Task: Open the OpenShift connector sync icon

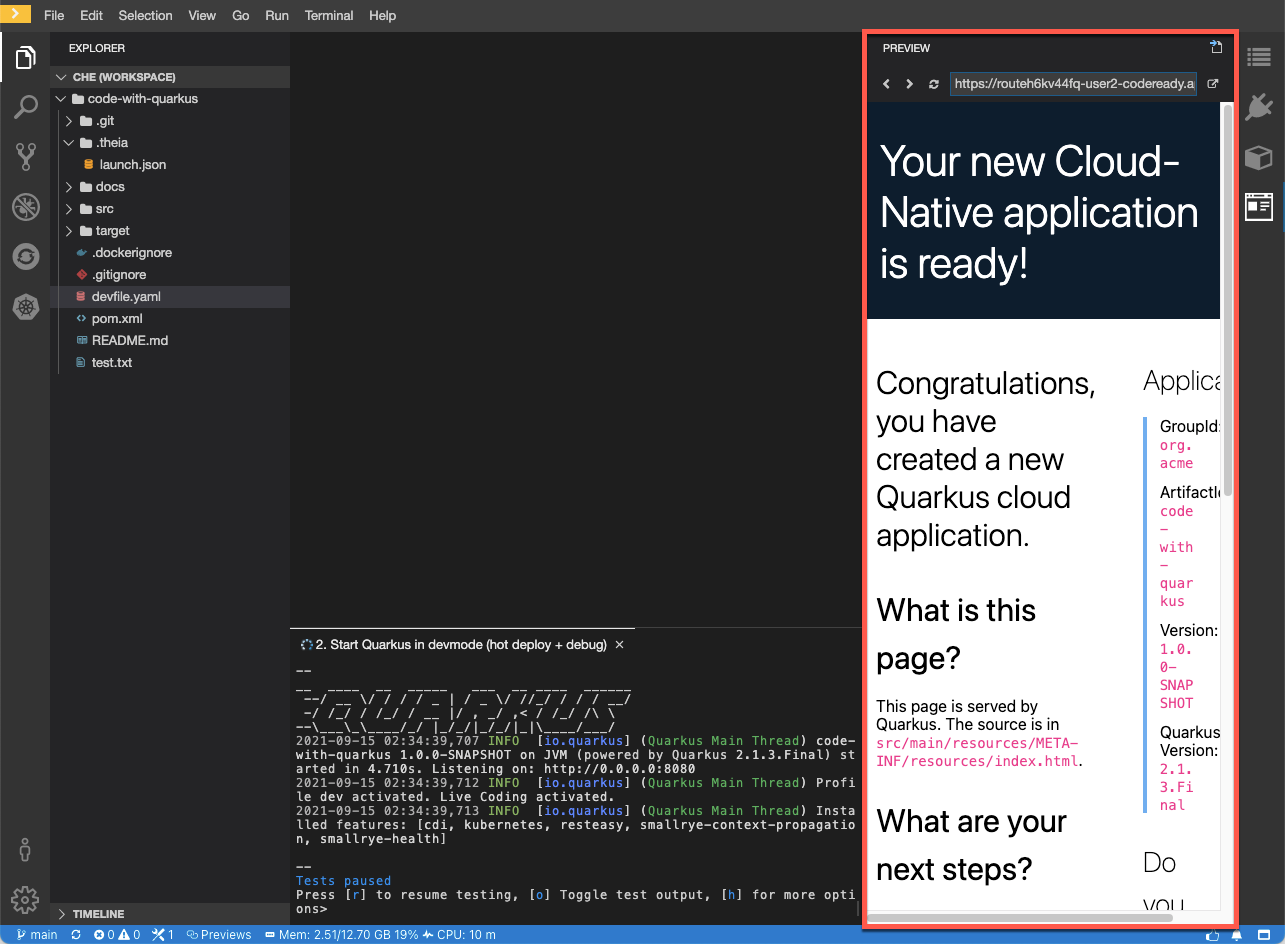Action: click(x=25, y=257)
